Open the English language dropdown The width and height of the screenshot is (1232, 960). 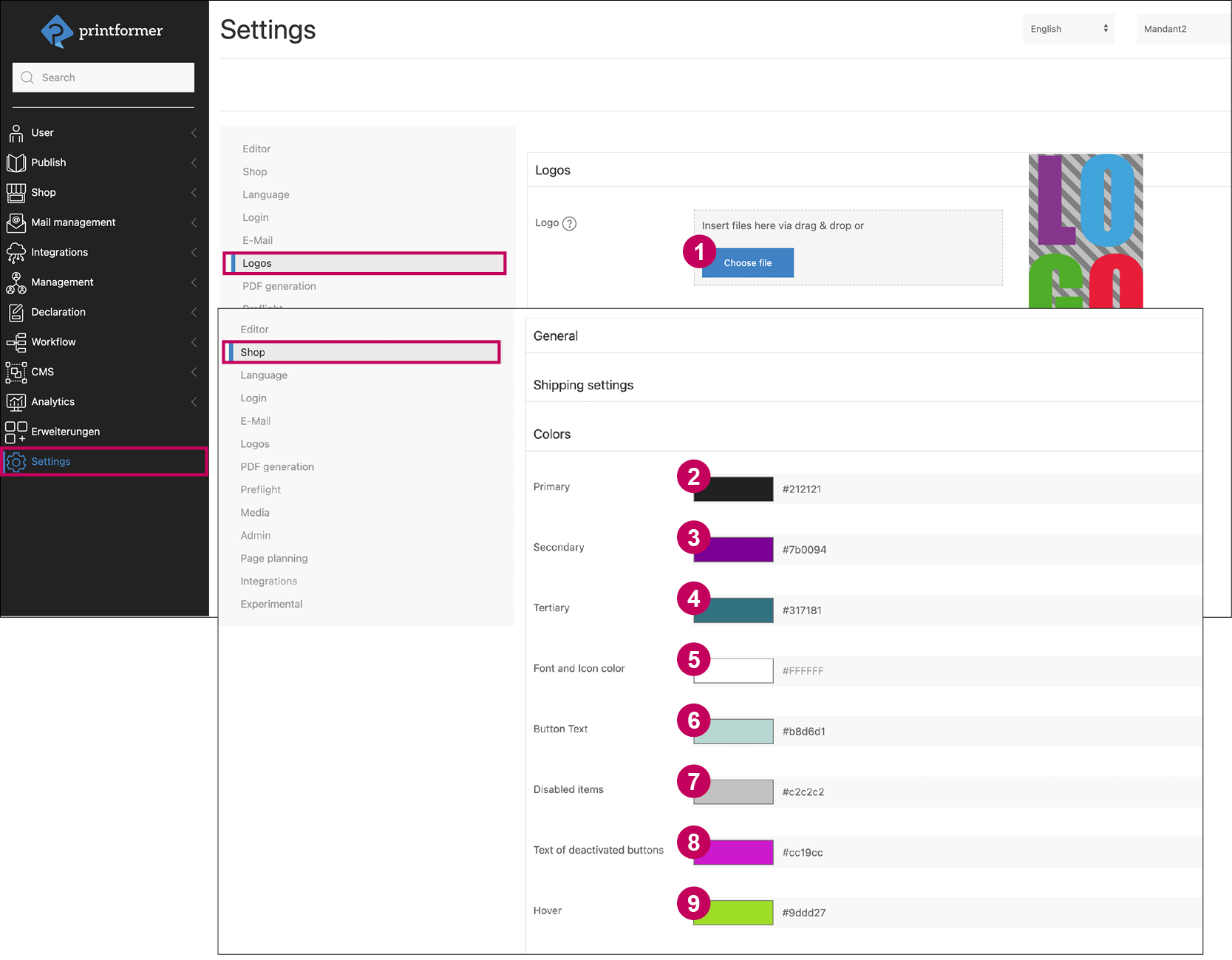(1067, 29)
